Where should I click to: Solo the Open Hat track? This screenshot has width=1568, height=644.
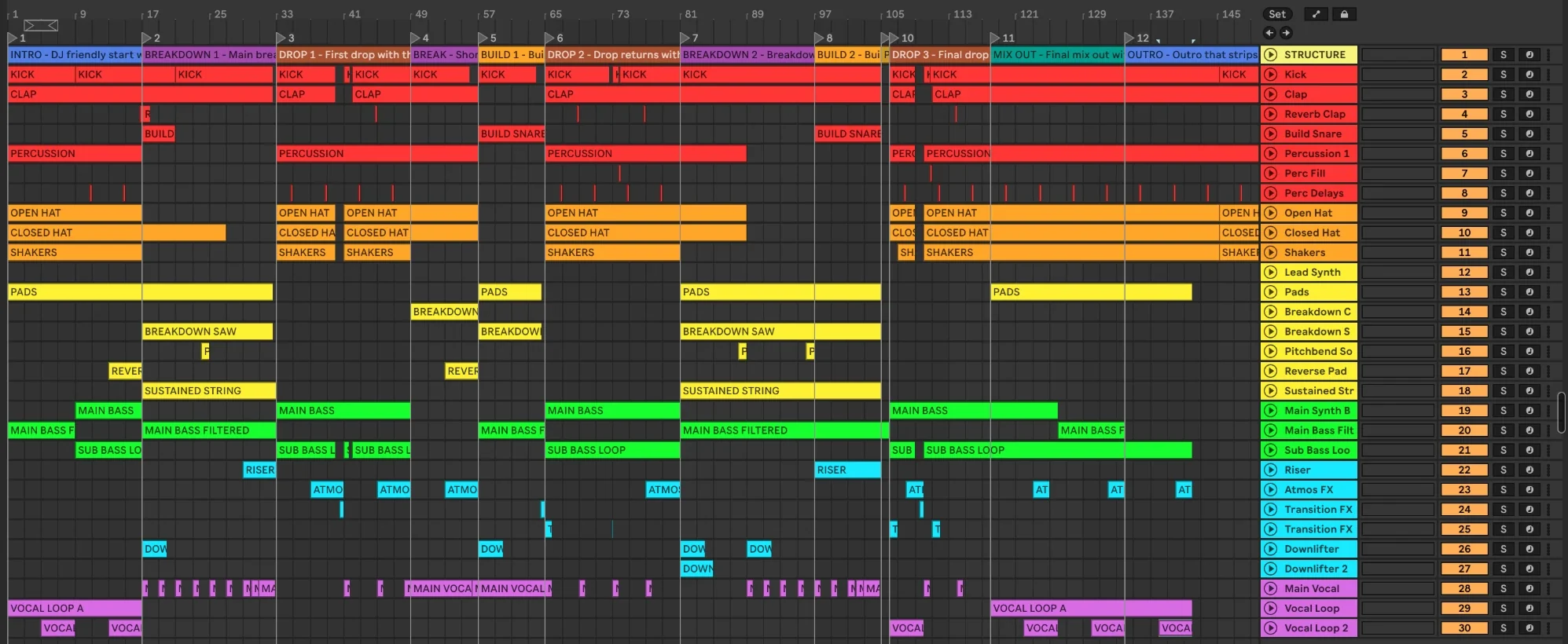tap(1504, 213)
